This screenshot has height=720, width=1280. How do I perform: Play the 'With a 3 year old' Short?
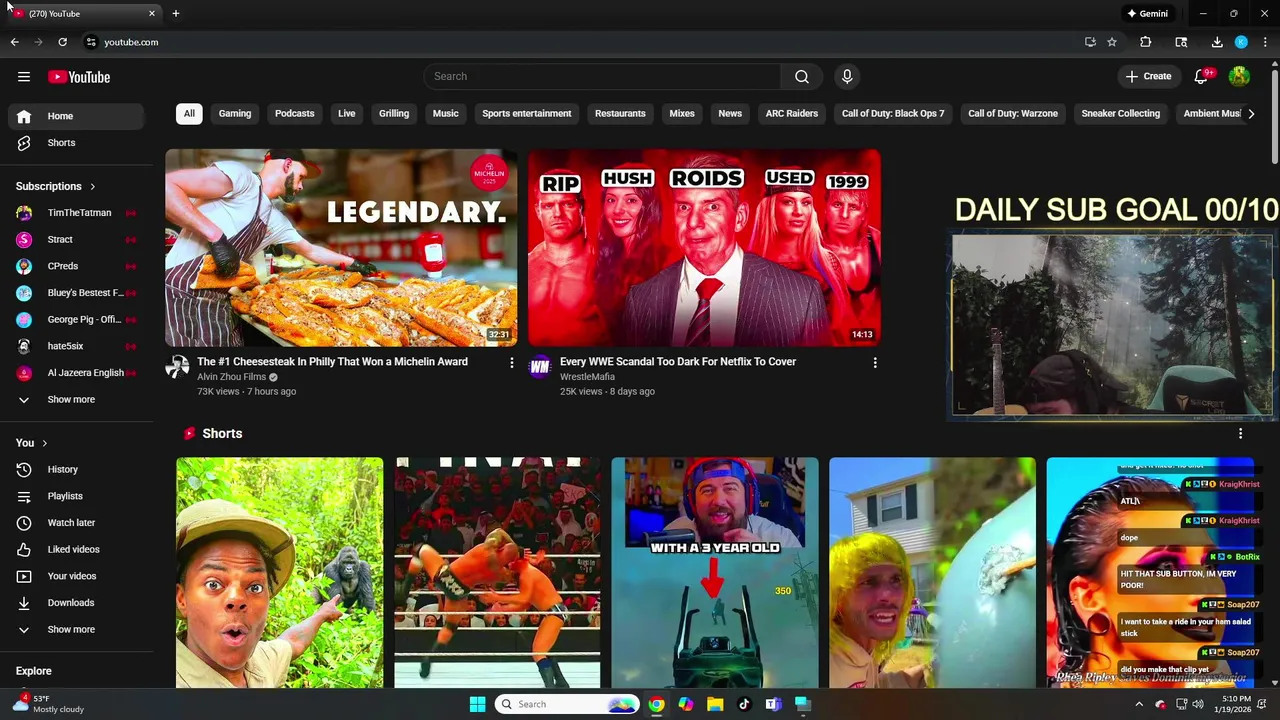pos(715,573)
